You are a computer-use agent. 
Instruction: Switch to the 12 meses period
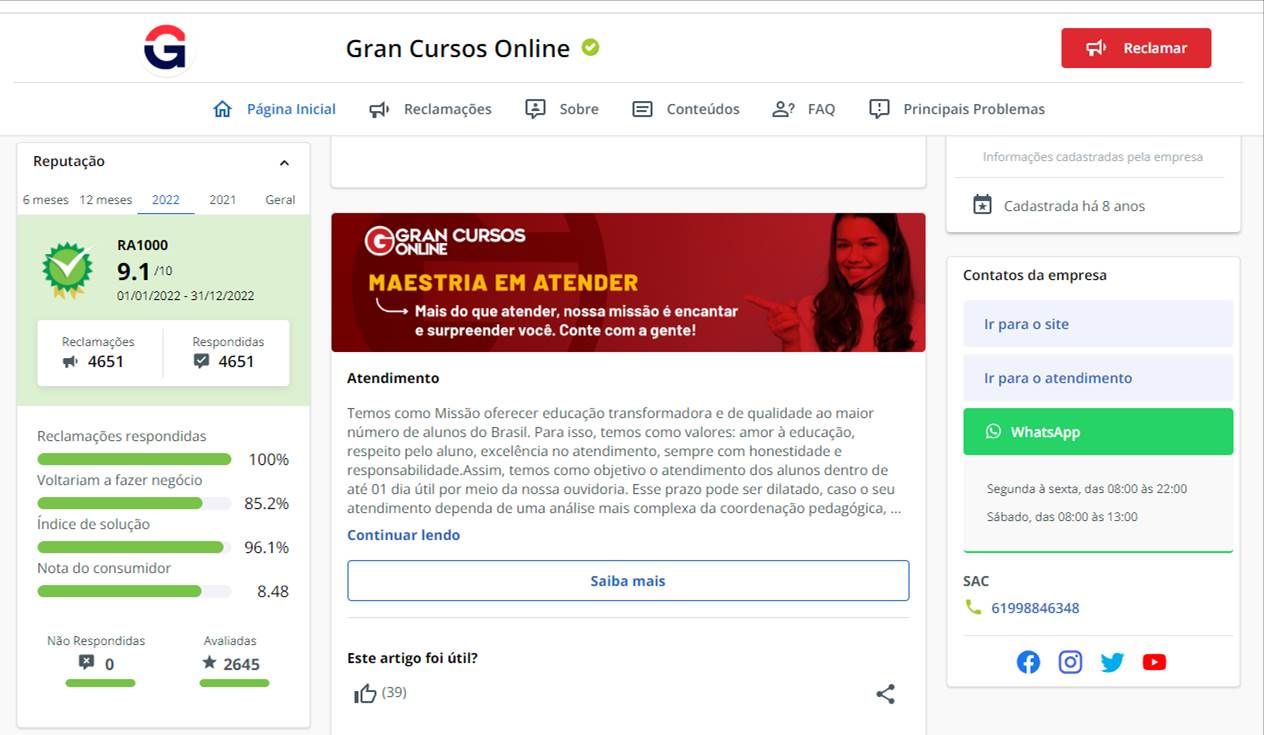click(x=106, y=200)
